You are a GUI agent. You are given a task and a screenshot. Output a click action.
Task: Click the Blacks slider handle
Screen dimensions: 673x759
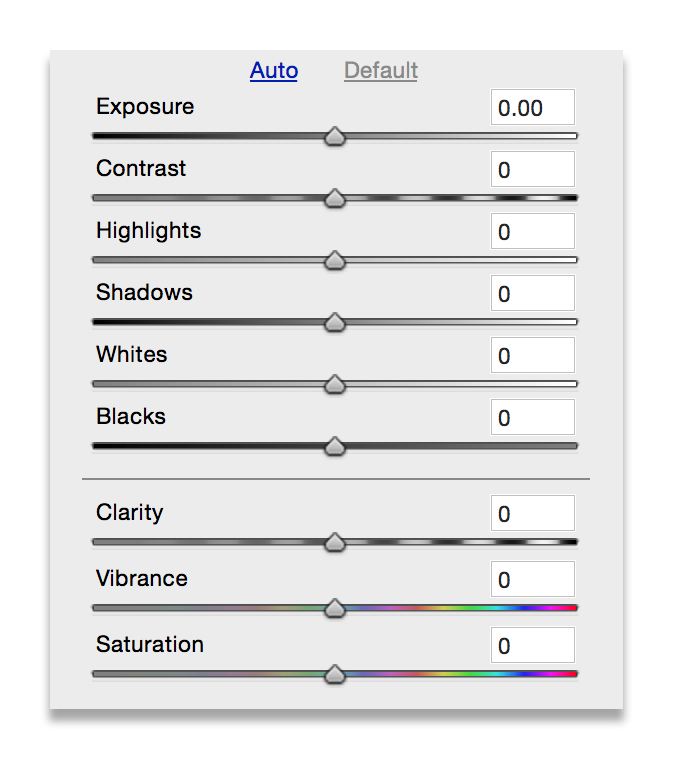click(335, 447)
